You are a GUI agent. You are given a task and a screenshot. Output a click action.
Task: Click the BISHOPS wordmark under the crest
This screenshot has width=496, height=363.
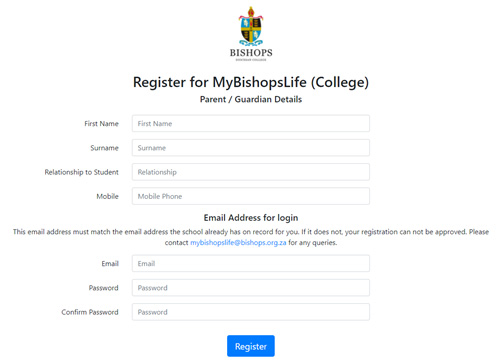click(251, 53)
